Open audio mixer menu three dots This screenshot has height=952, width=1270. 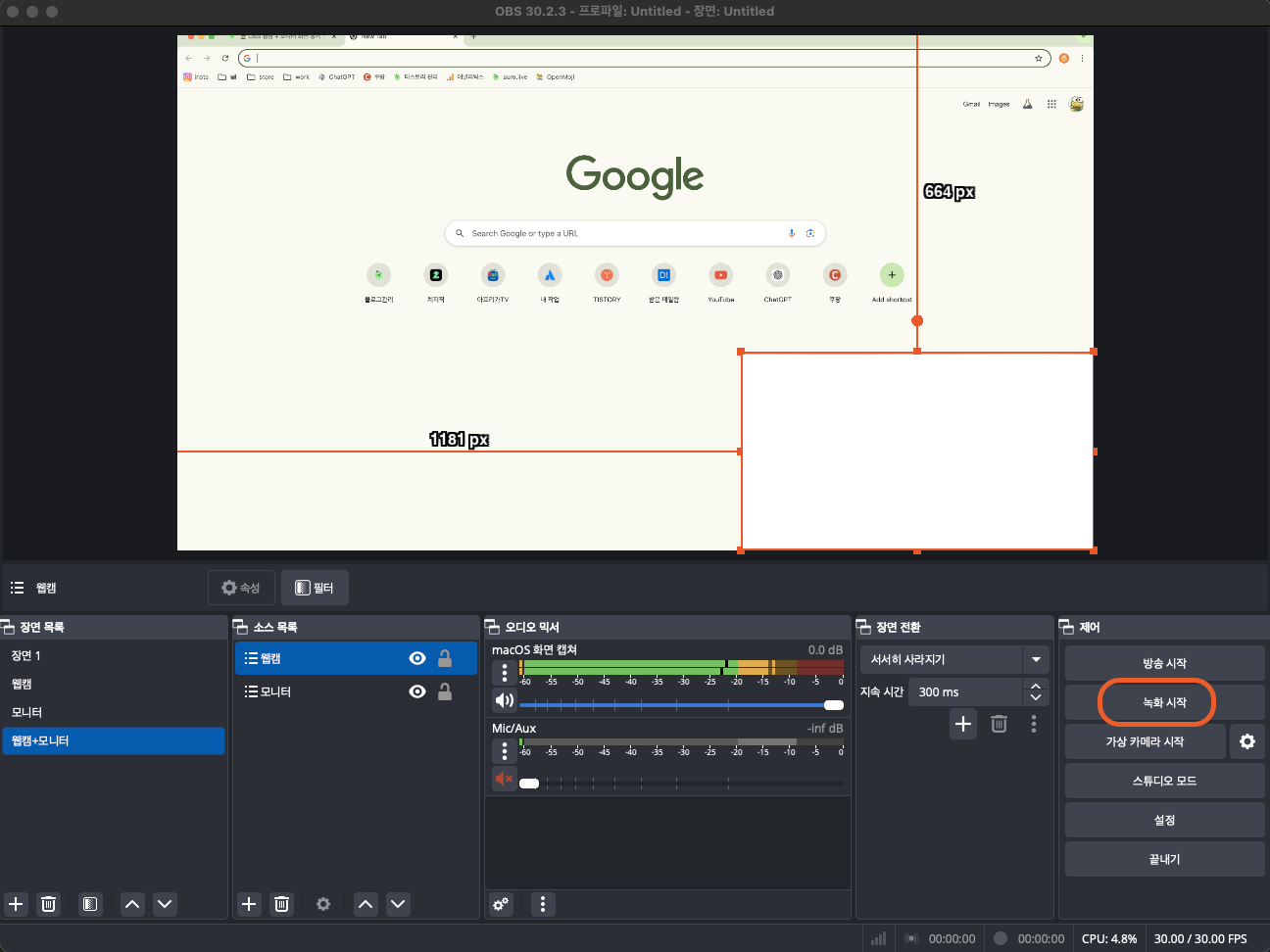tap(543, 904)
